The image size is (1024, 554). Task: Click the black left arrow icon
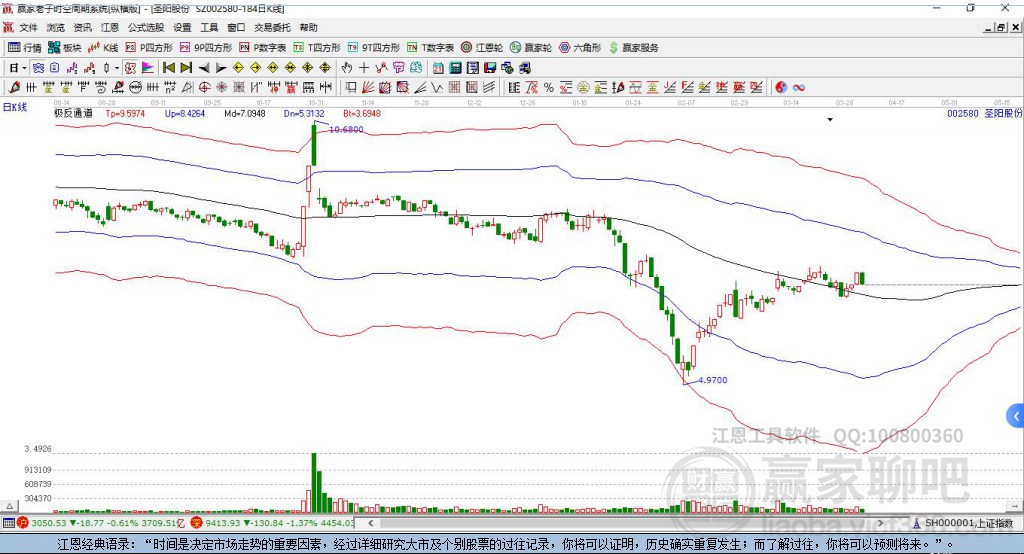(204, 68)
